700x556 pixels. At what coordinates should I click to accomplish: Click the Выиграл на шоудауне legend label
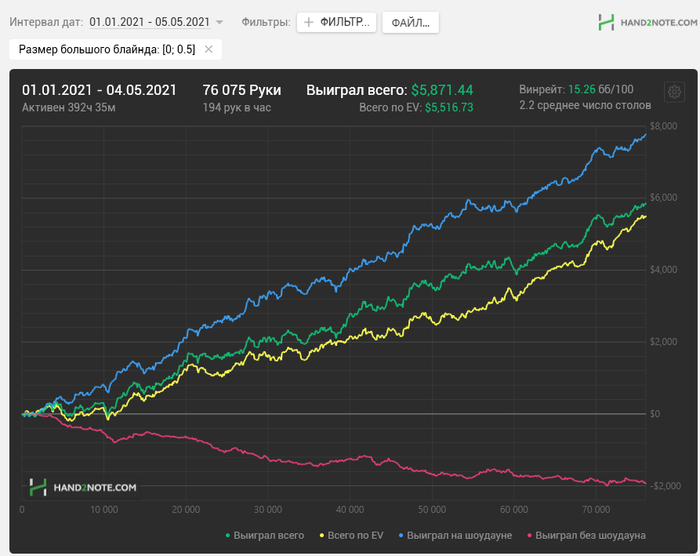[459, 535]
